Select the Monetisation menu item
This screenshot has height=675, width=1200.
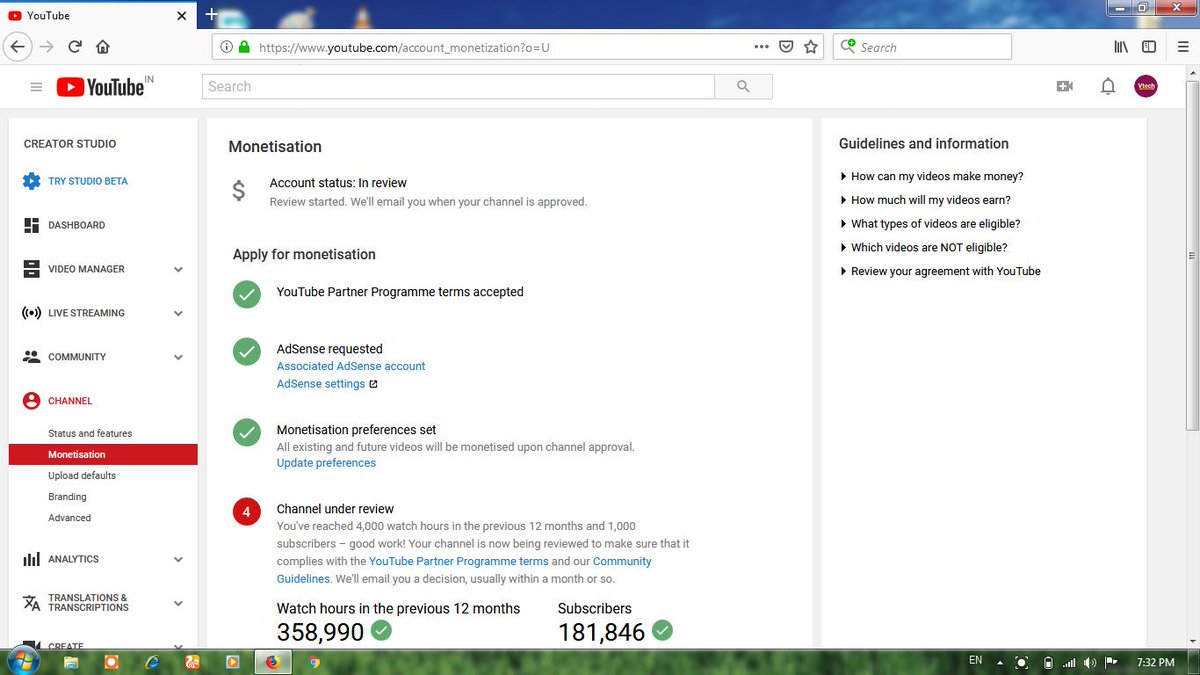(103, 455)
